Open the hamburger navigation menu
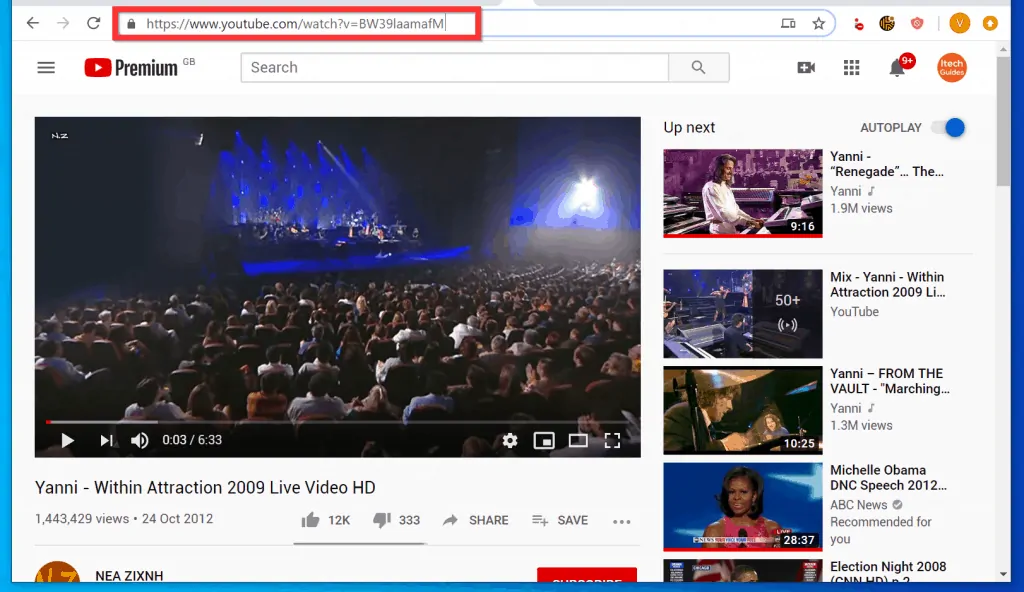The width and height of the screenshot is (1024, 592). (x=45, y=67)
